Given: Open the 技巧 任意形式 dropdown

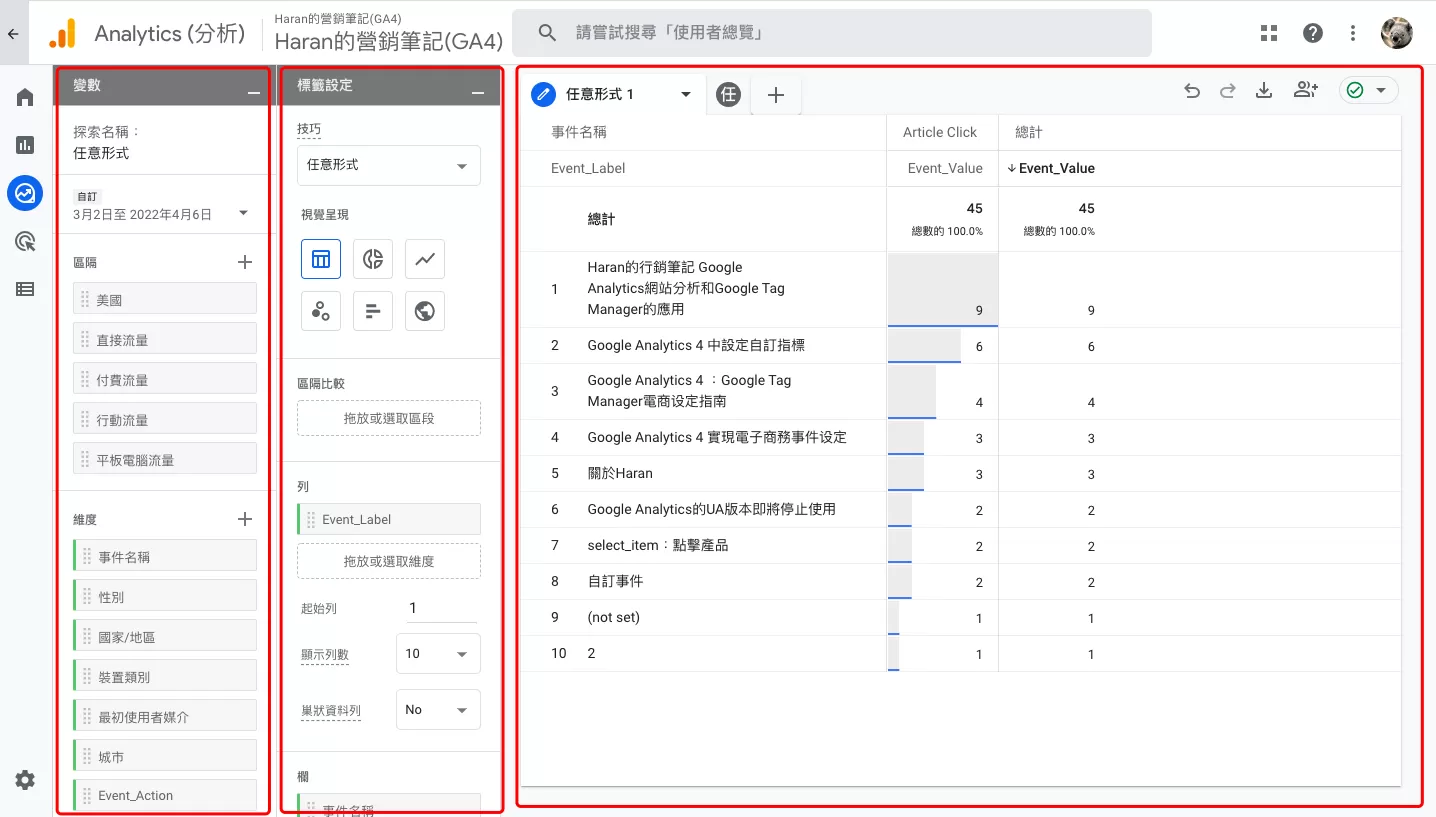Looking at the screenshot, I should coord(389,165).
